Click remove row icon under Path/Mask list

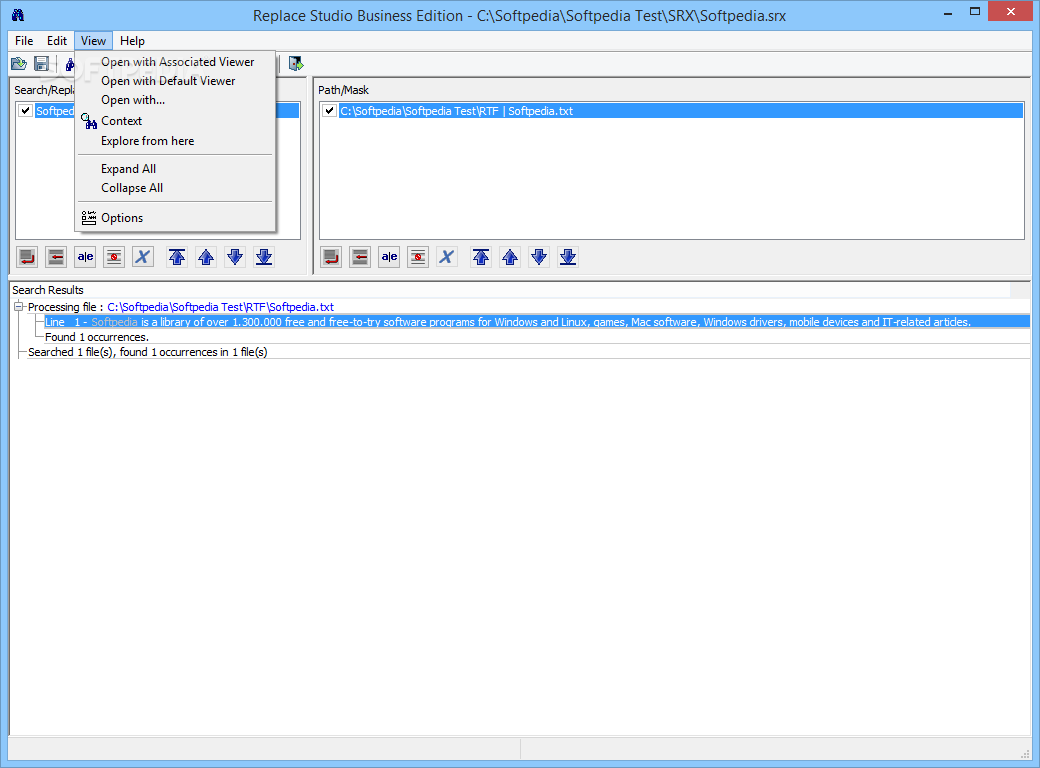418,257
